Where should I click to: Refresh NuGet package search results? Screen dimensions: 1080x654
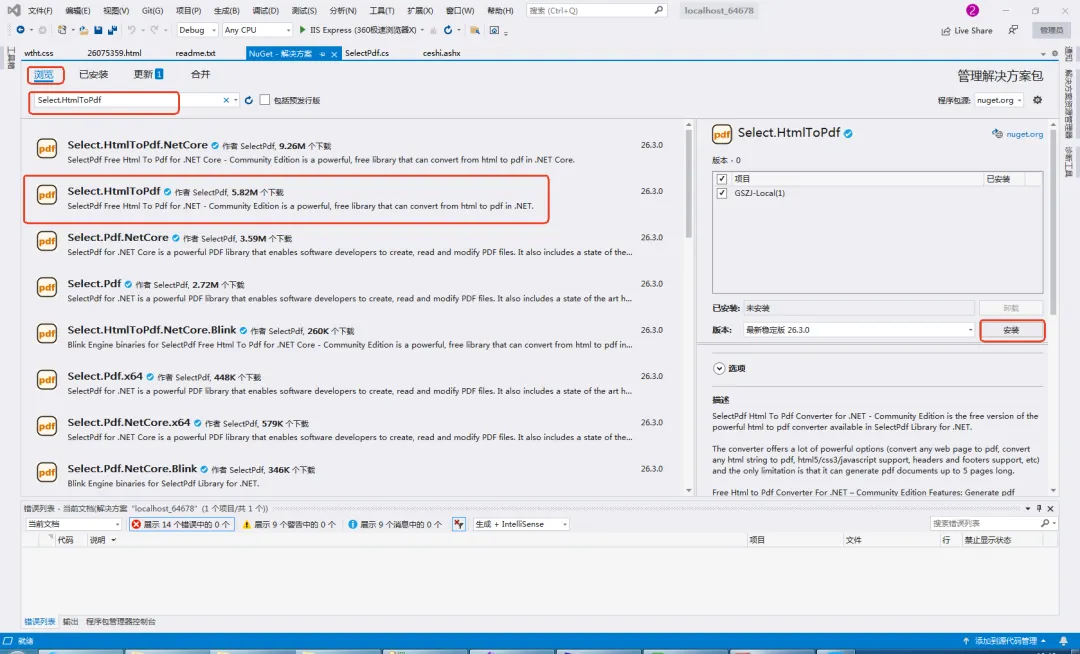coord(249,101)
